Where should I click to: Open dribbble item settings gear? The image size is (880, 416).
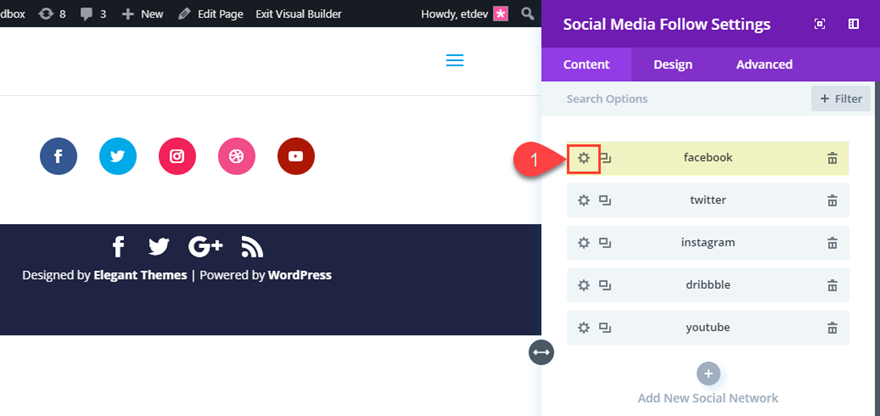(x=584, y=285)
